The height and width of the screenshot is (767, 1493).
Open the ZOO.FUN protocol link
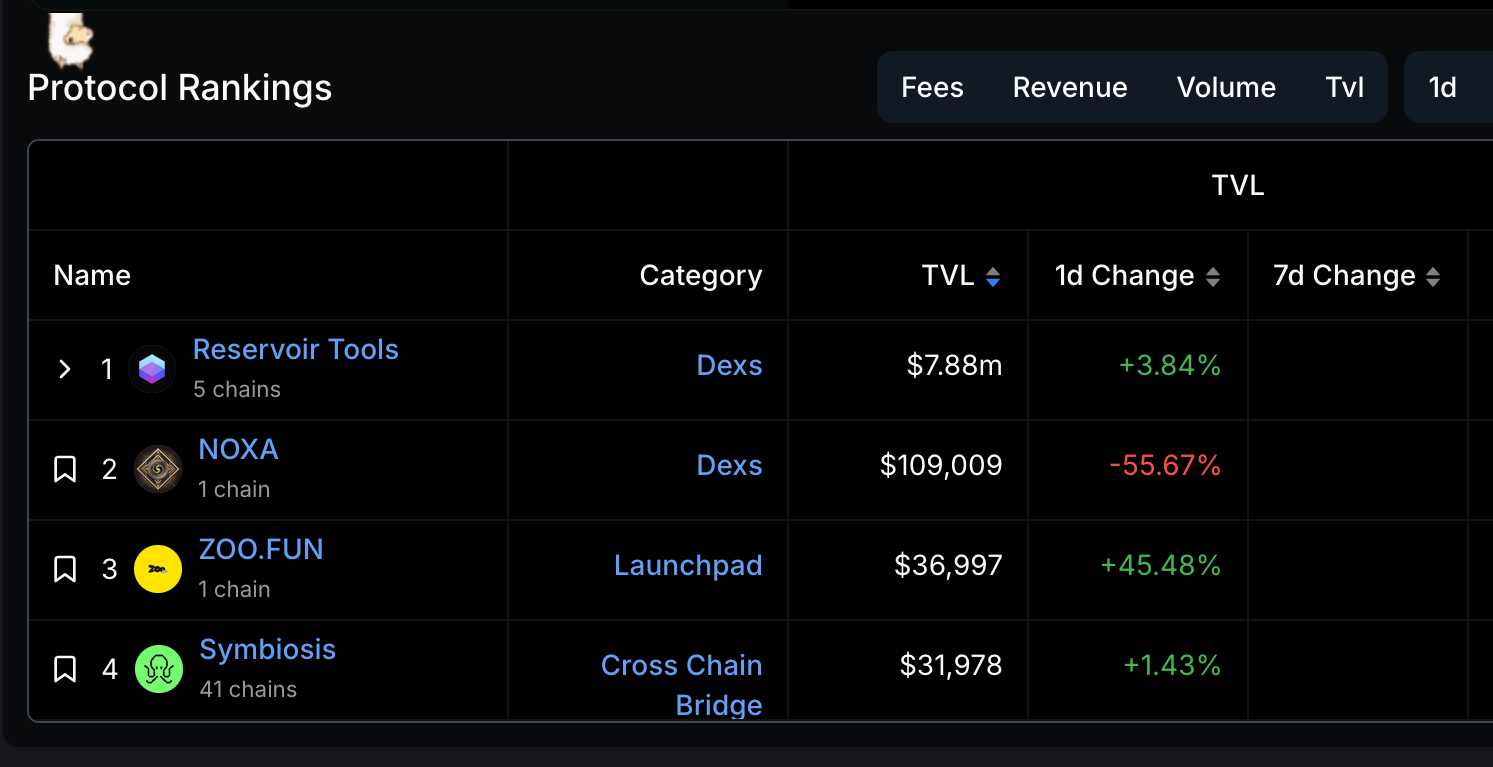[261, 550]
